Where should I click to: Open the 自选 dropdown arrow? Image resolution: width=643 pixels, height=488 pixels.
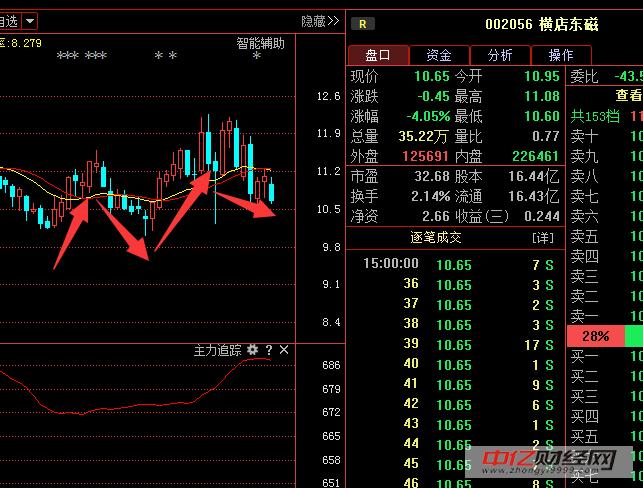(31, 20)
